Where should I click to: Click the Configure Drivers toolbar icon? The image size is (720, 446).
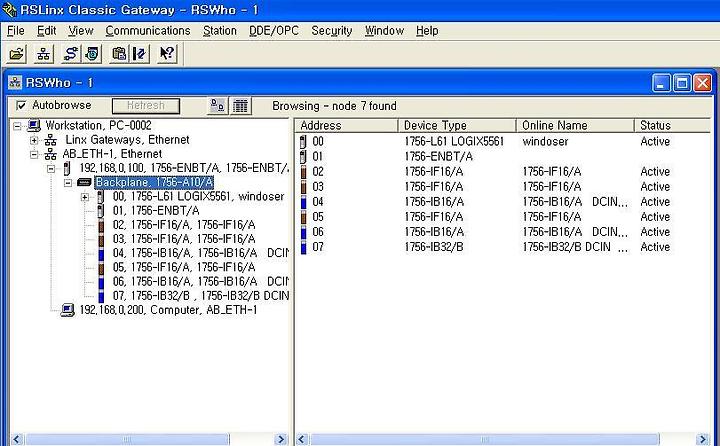tap(71, 54)
